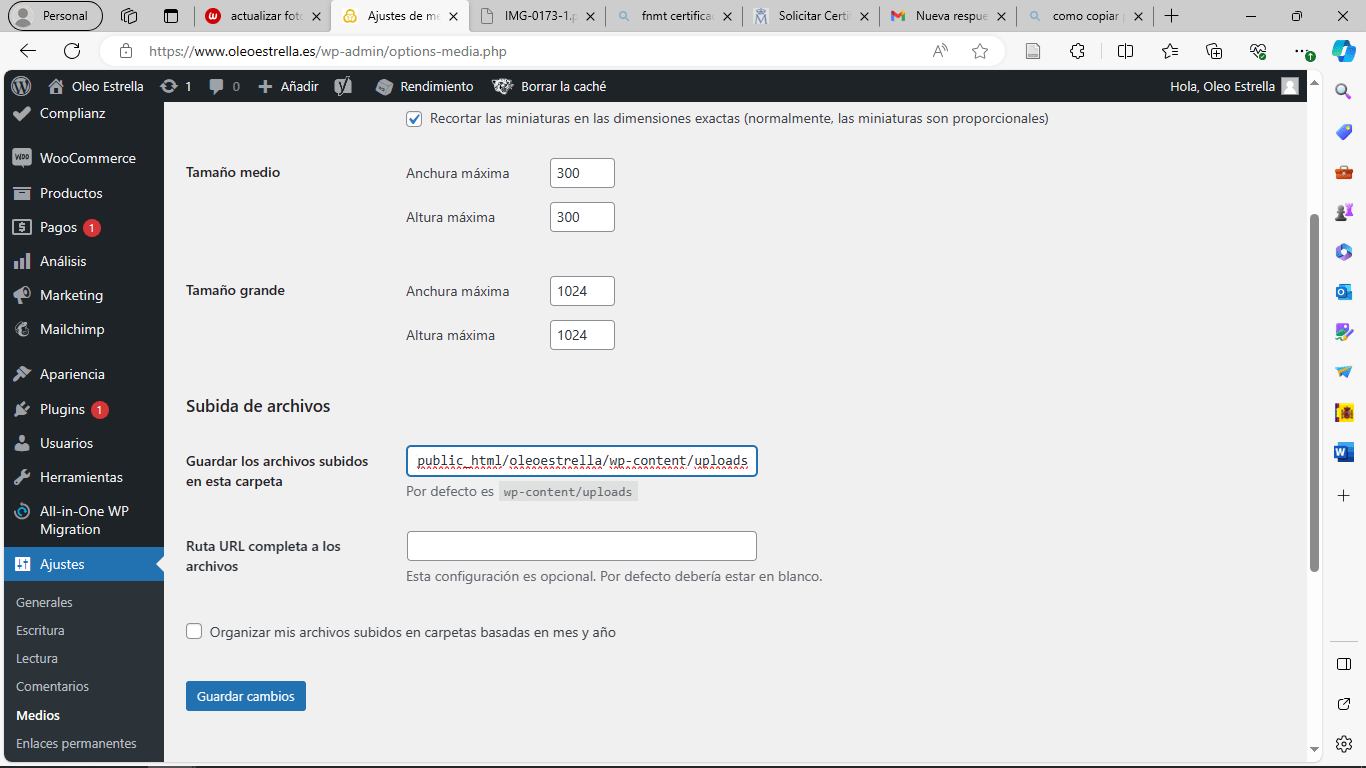
Task: Open the Hola, Oleo Estrella profile
Action: point(1234,86)
